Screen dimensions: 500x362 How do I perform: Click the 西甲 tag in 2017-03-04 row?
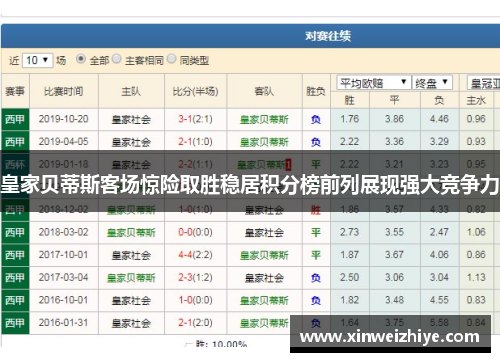coord(15,278)
